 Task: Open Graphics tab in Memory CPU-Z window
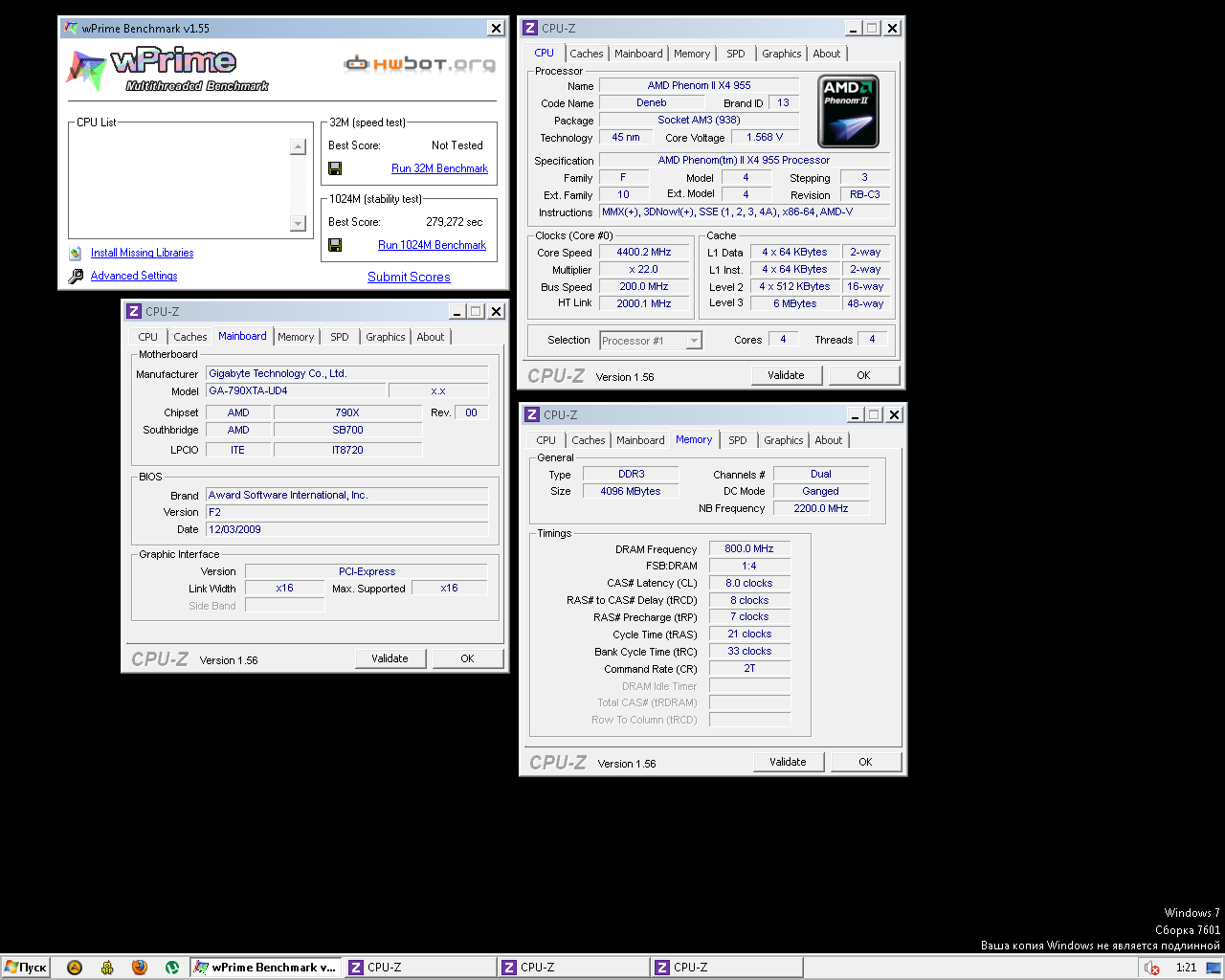coord(784,440)
